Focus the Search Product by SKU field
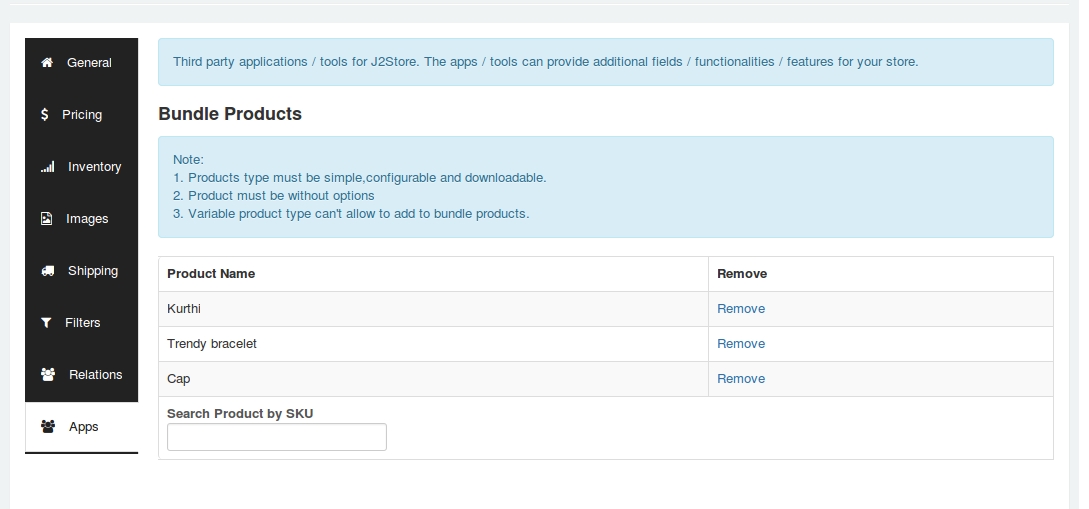Image resolution: width=1089 pixels, height=509 pixels. [x=276, y=437]
